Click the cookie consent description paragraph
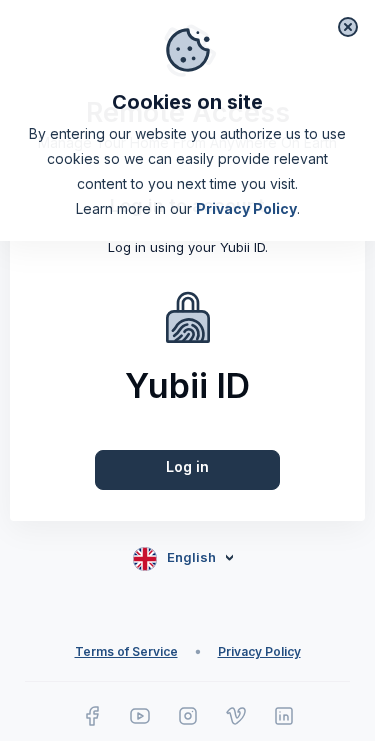Viewport: 375px width, 741px height. (x=188, y=171)
